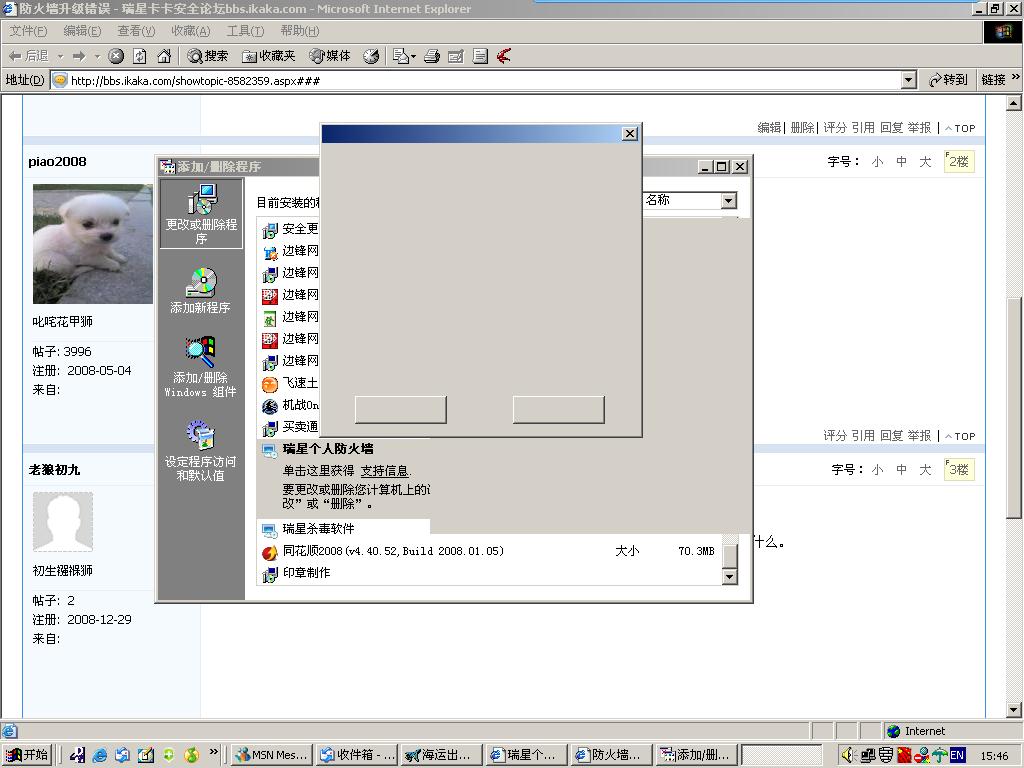Switch to MSN Messenger taskbar button
The image size is (1024, 768).
pos(272,755)
